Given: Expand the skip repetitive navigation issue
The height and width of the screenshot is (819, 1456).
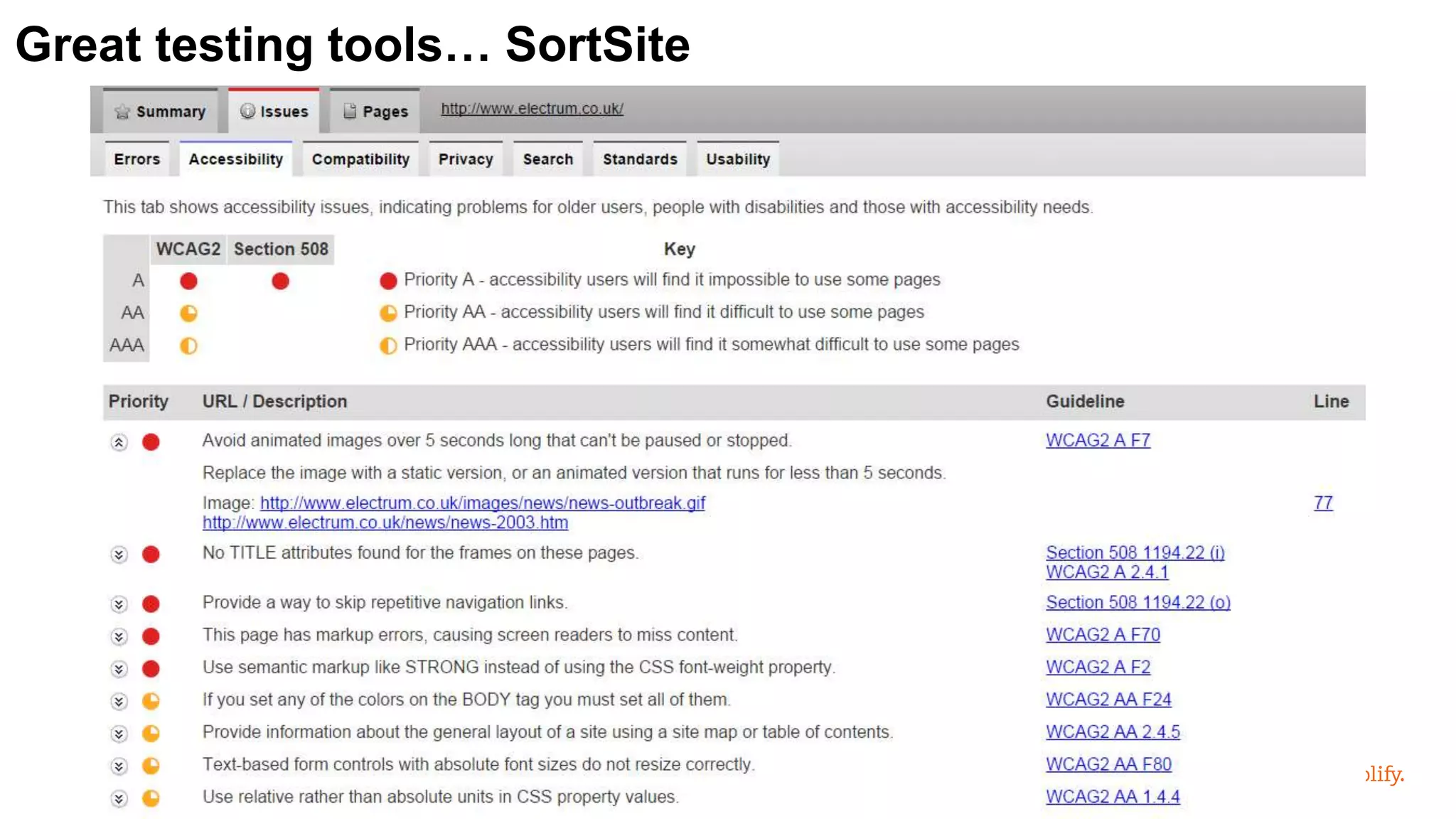Looking at the screenshot, I should [119, 604].
